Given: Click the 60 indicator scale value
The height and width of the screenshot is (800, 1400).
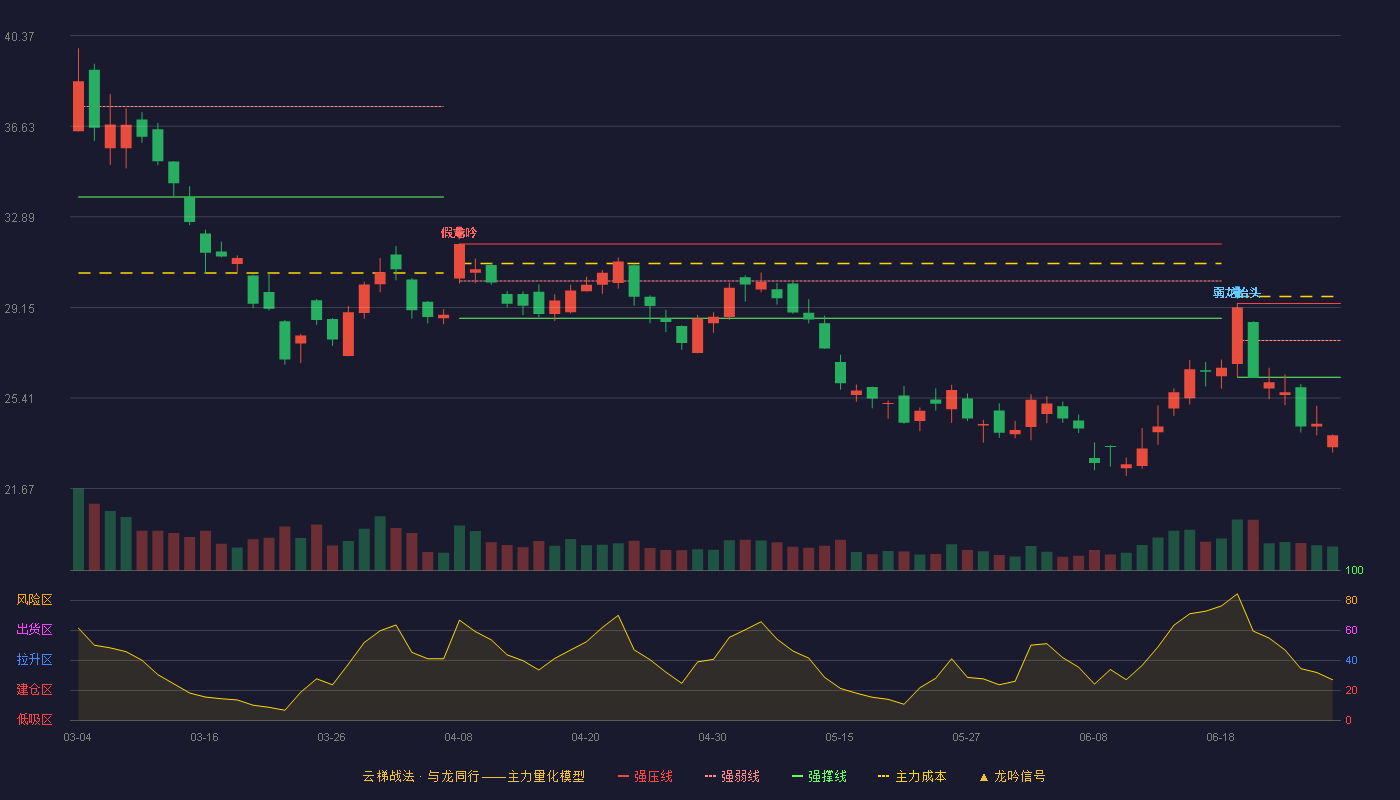Looking at the screenshot, I should (1351, 630).
